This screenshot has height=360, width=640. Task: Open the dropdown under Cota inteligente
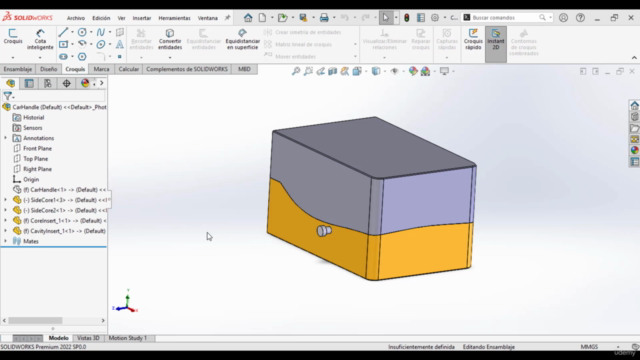pyautogui.click(x=40, y=58)
